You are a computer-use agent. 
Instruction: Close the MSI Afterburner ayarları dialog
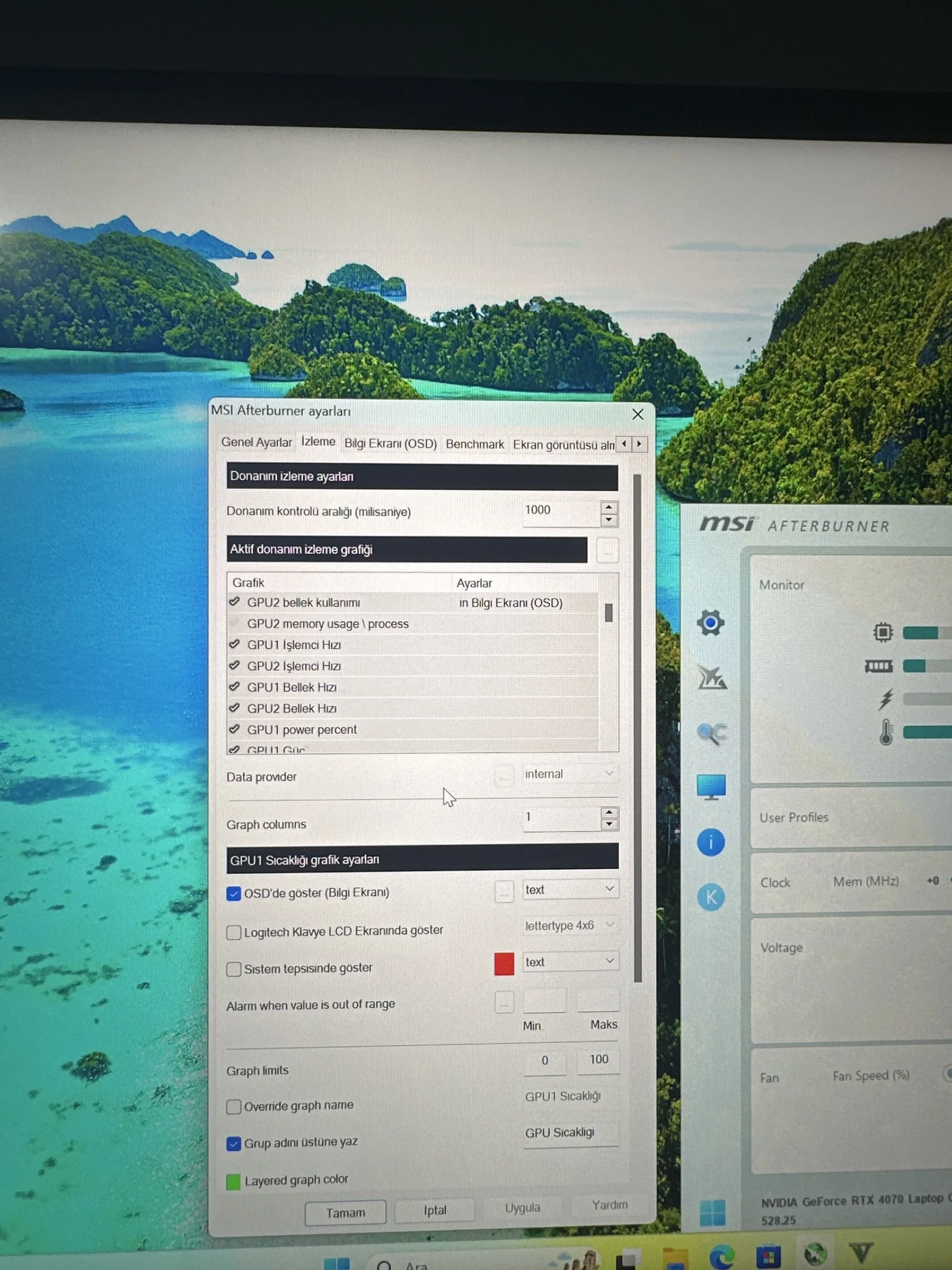coord(638,414)
